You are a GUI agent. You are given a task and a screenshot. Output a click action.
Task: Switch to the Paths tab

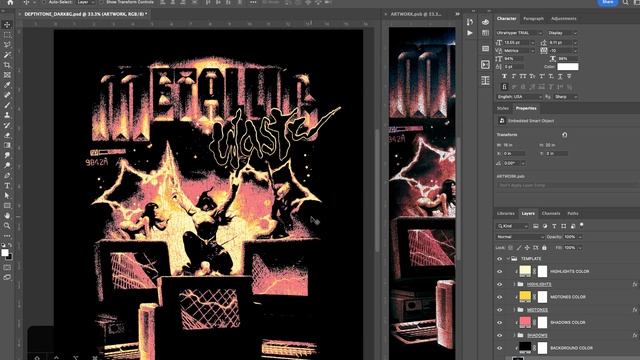(x=573, y=213)
